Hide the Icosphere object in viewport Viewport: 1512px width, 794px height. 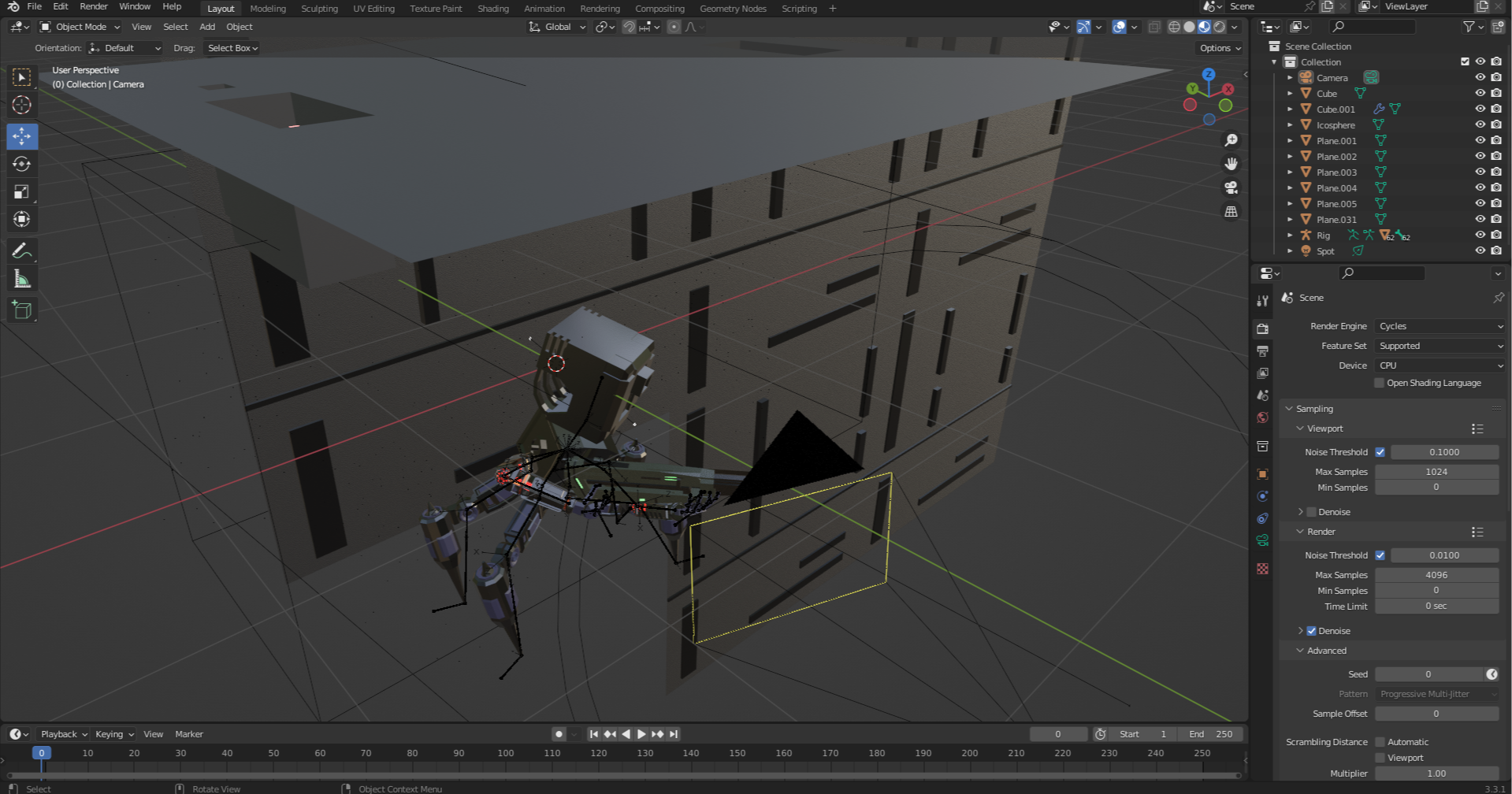click(1480, 124)
